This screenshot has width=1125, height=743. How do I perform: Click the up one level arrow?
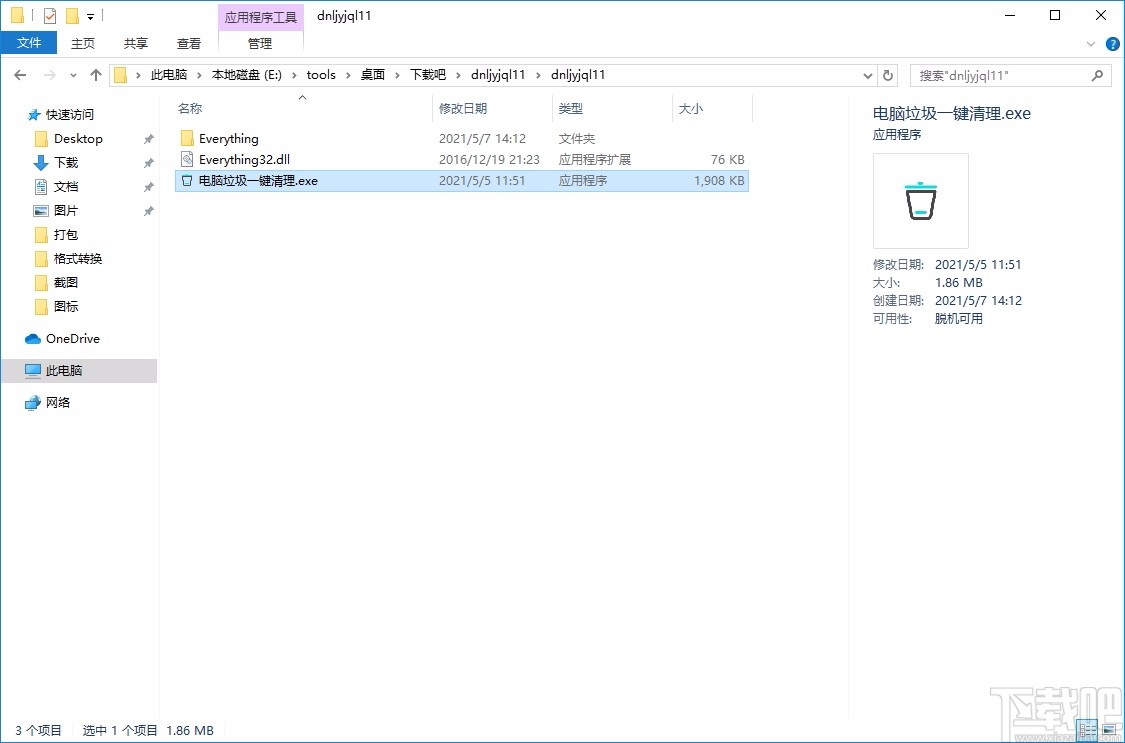click(x=95, y=74)
